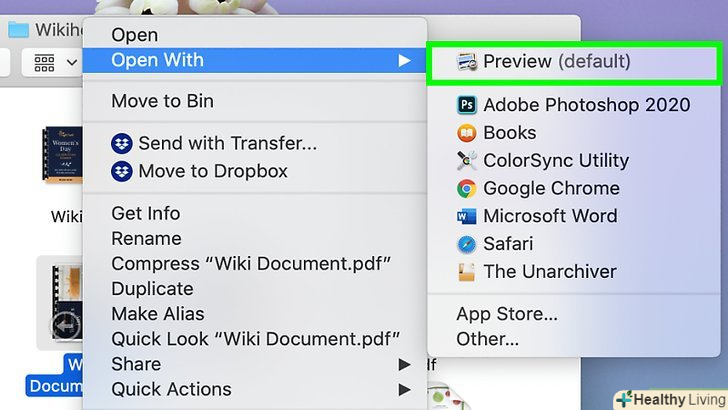Click the Books app icon
The image size is (728, 410).
(467, 133)
